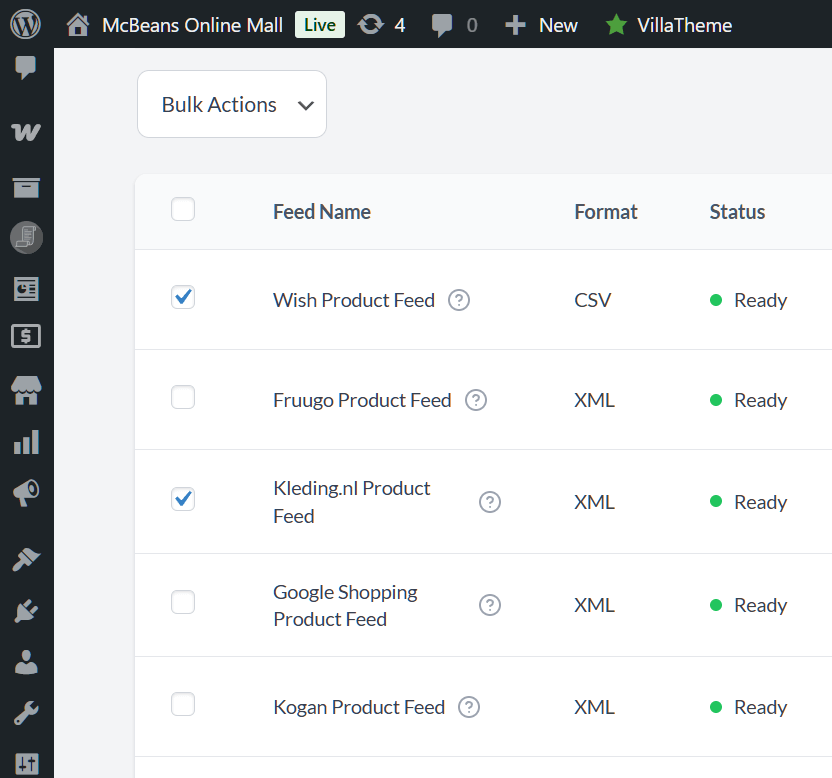Open the New content menu
The width and height of the screenshot is (832, 778).
point(541,25)
